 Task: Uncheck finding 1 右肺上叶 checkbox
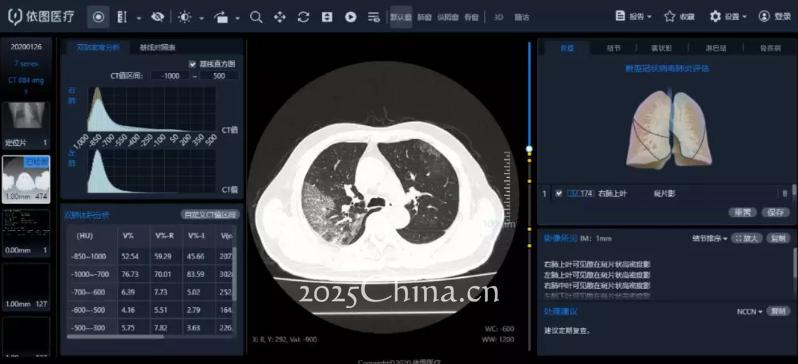[559, 193]
